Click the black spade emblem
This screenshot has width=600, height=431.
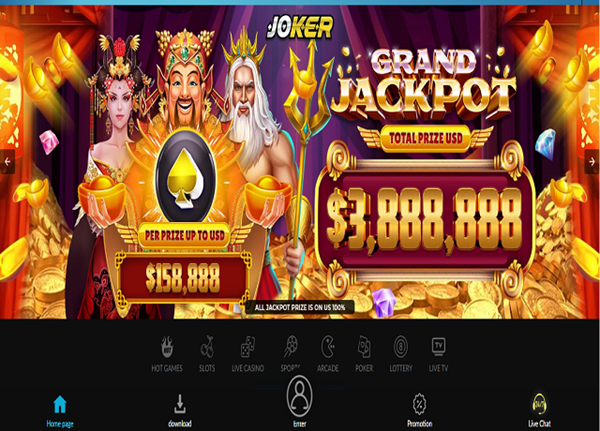(x=186, y=176)
